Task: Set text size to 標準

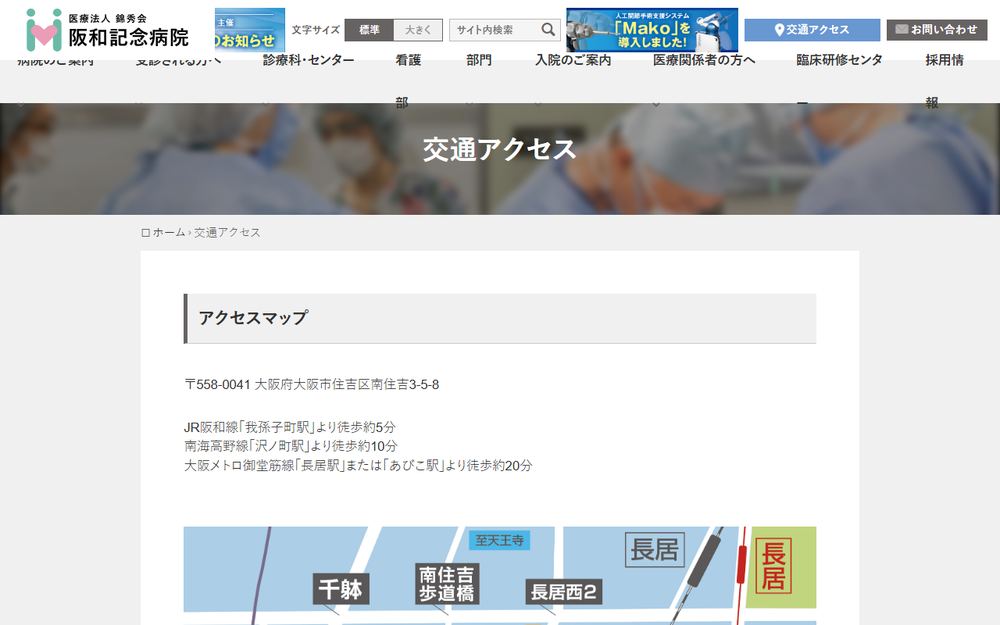Action: pyautogui.click(x=369, y=29)
